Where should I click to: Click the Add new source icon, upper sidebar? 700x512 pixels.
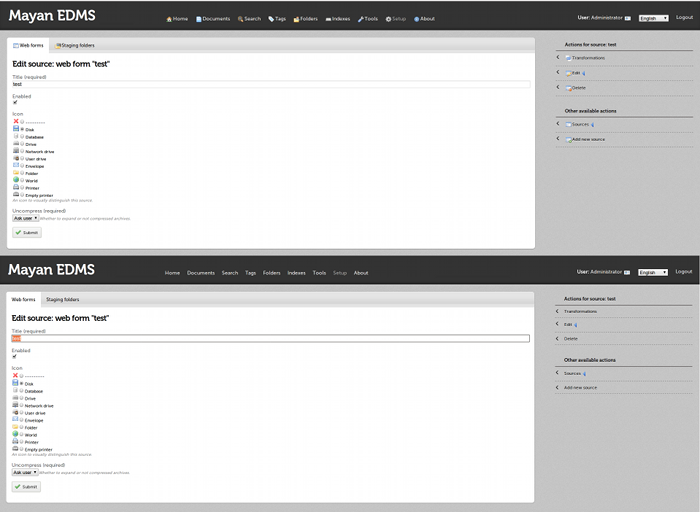(569, 140)
